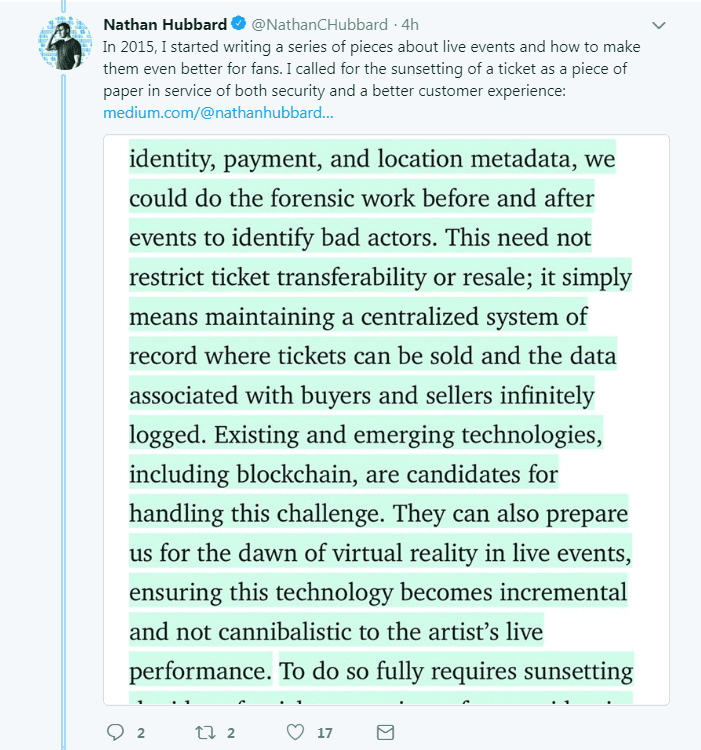Click 'To do so fully requires sunsetting' highlight
The height and width of the screenshot is (750, 701).
click(456, 671)
